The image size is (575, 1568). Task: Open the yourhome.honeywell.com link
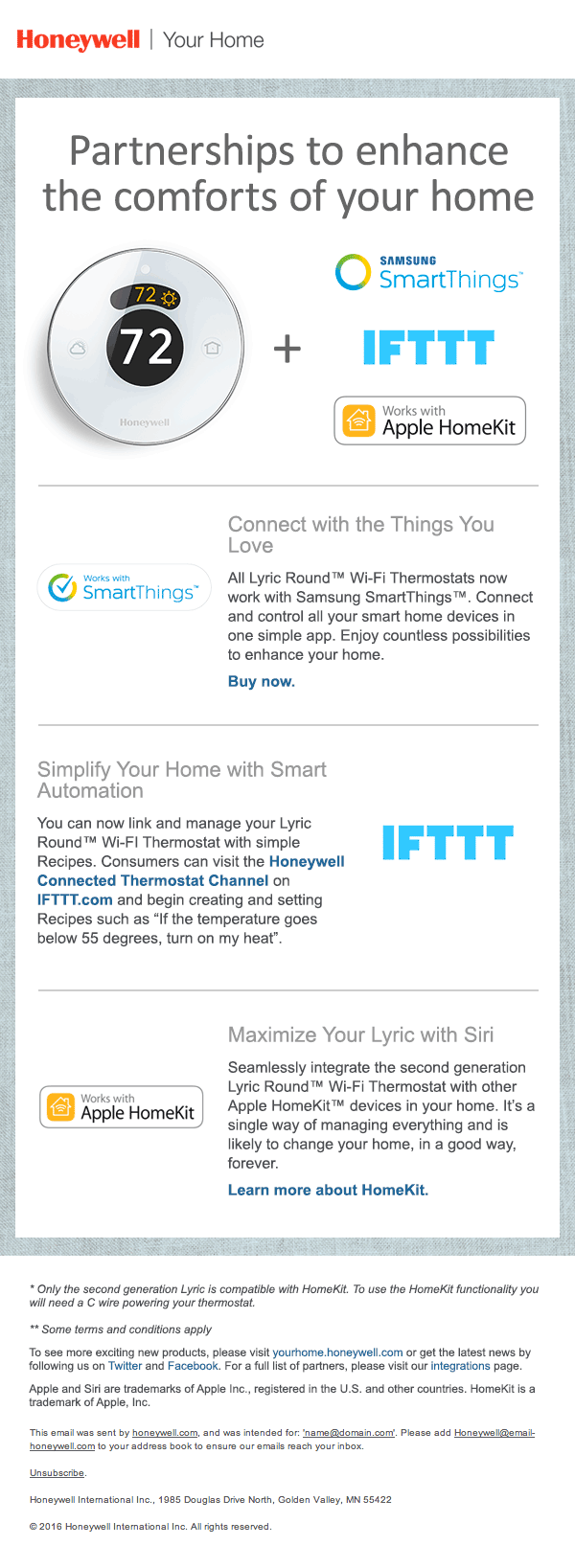pos(337,1352)
